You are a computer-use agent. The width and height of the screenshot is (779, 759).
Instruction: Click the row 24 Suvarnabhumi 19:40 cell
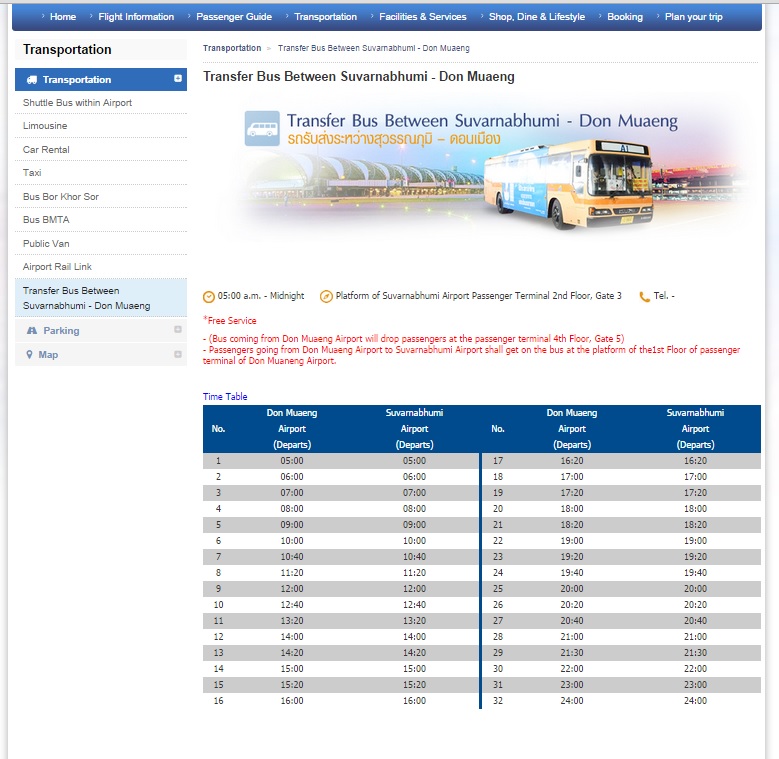[x=695, y=572]
